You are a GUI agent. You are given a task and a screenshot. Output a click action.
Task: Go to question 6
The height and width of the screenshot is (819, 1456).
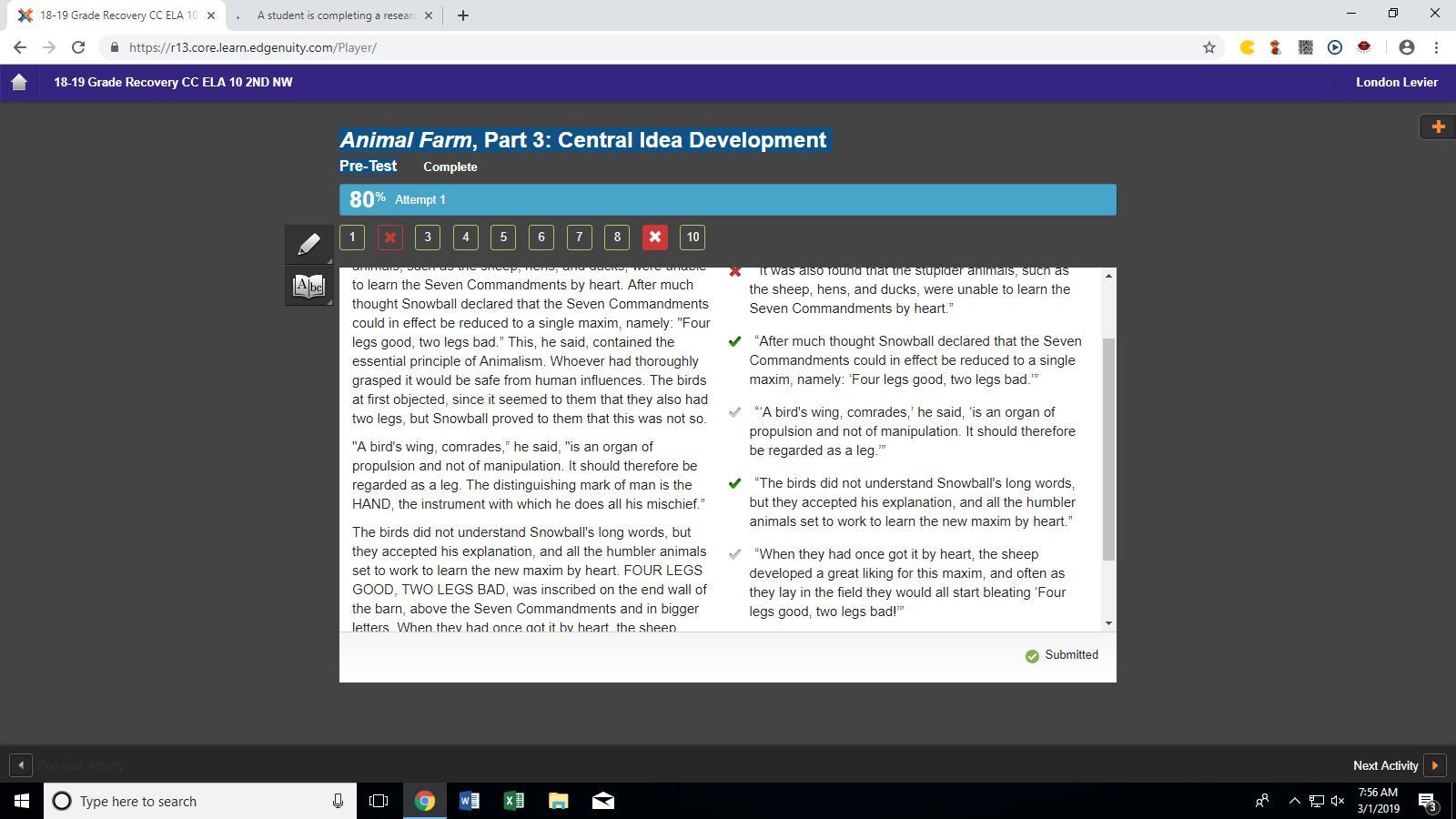tap(541, 238)
